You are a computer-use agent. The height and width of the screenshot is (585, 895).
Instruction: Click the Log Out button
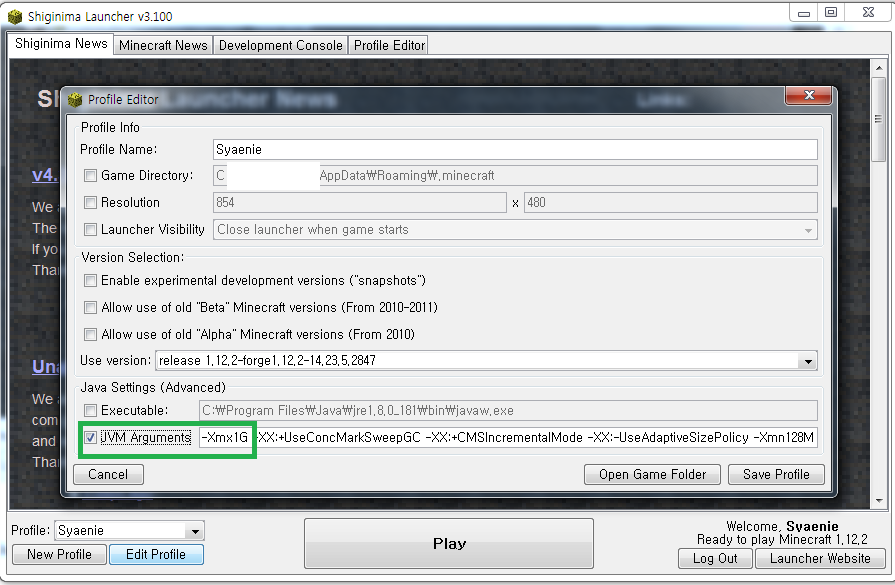(x=715, y=558)
